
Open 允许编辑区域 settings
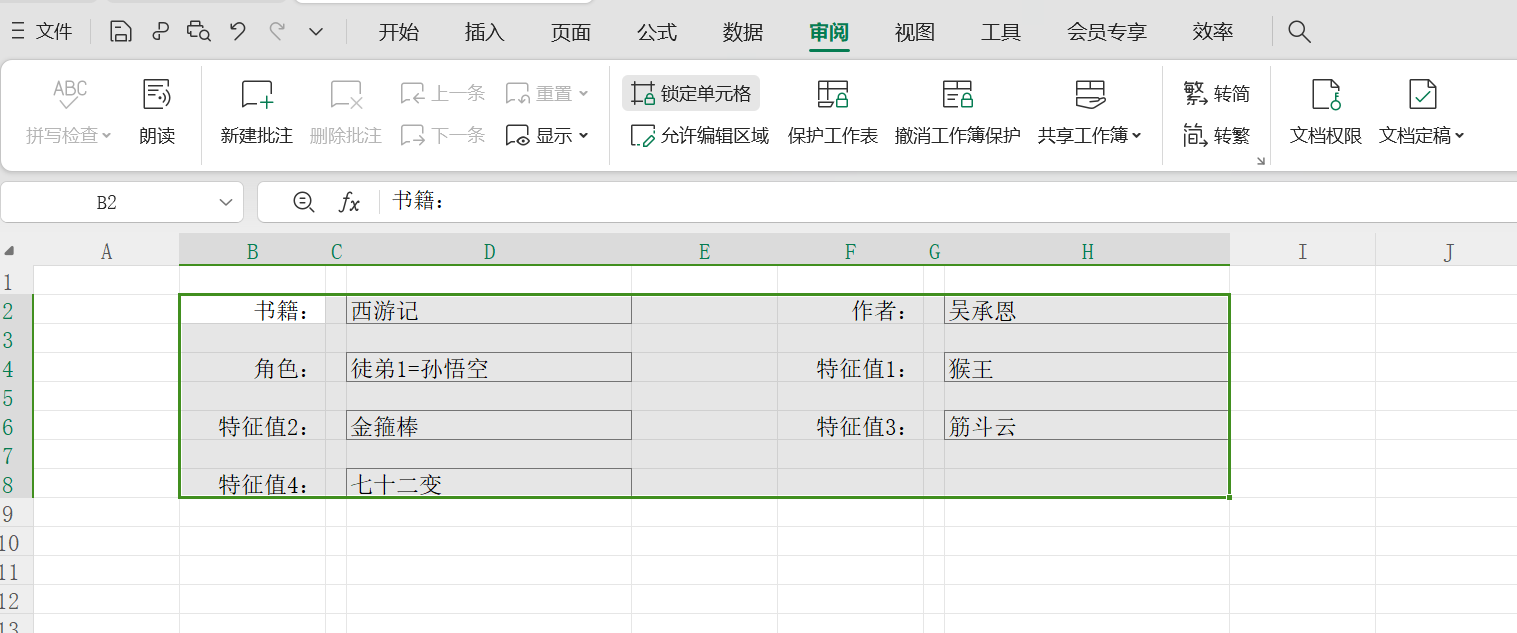(x=700, y=135)
